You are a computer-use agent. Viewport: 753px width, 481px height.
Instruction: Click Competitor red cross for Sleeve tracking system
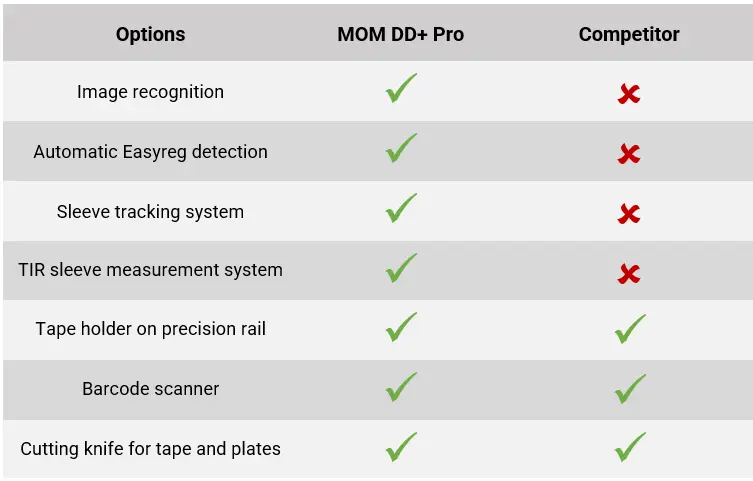pyautogui.click(x=629, y=214)
